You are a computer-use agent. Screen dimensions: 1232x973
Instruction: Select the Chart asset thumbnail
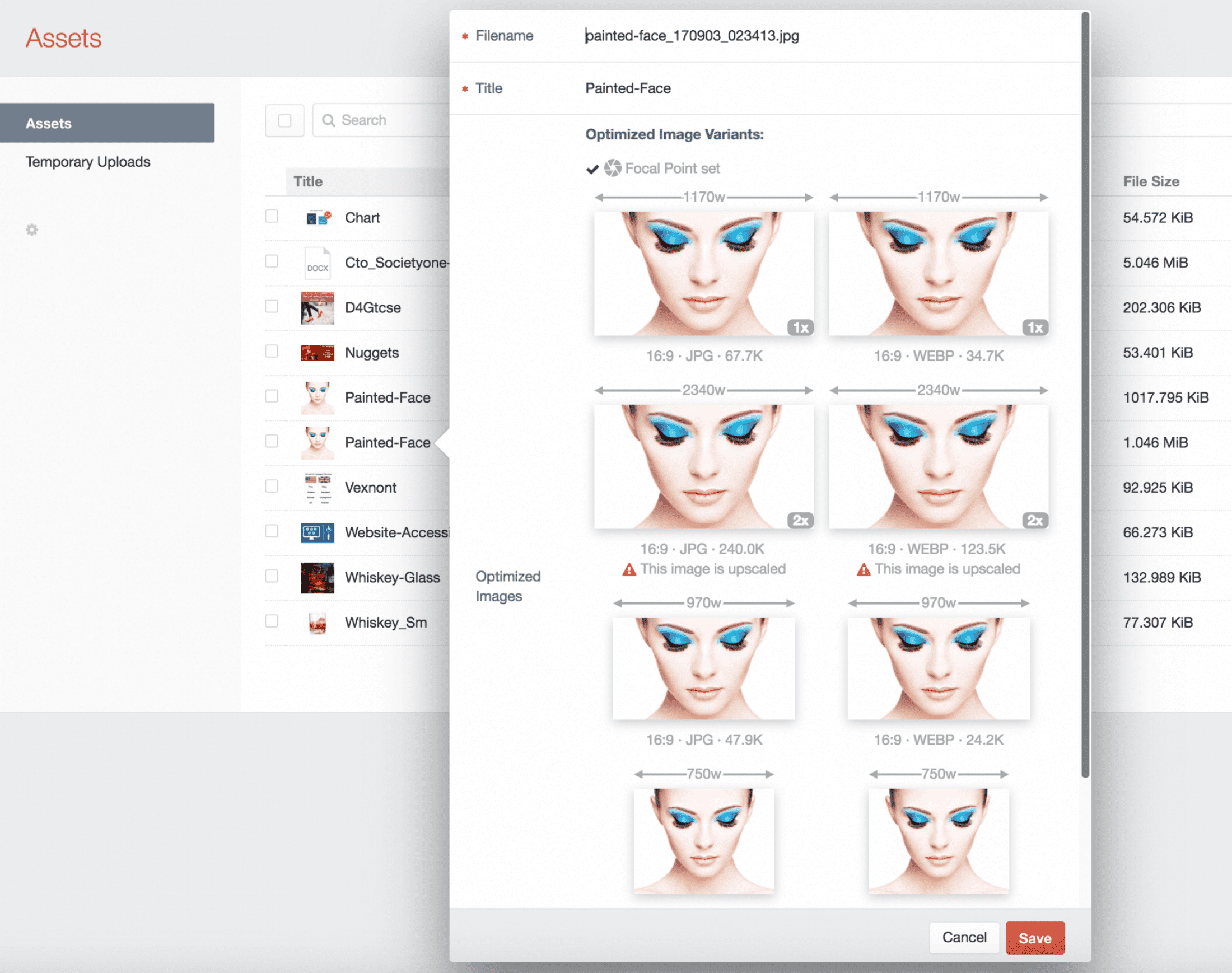click(x=316, y=218)
